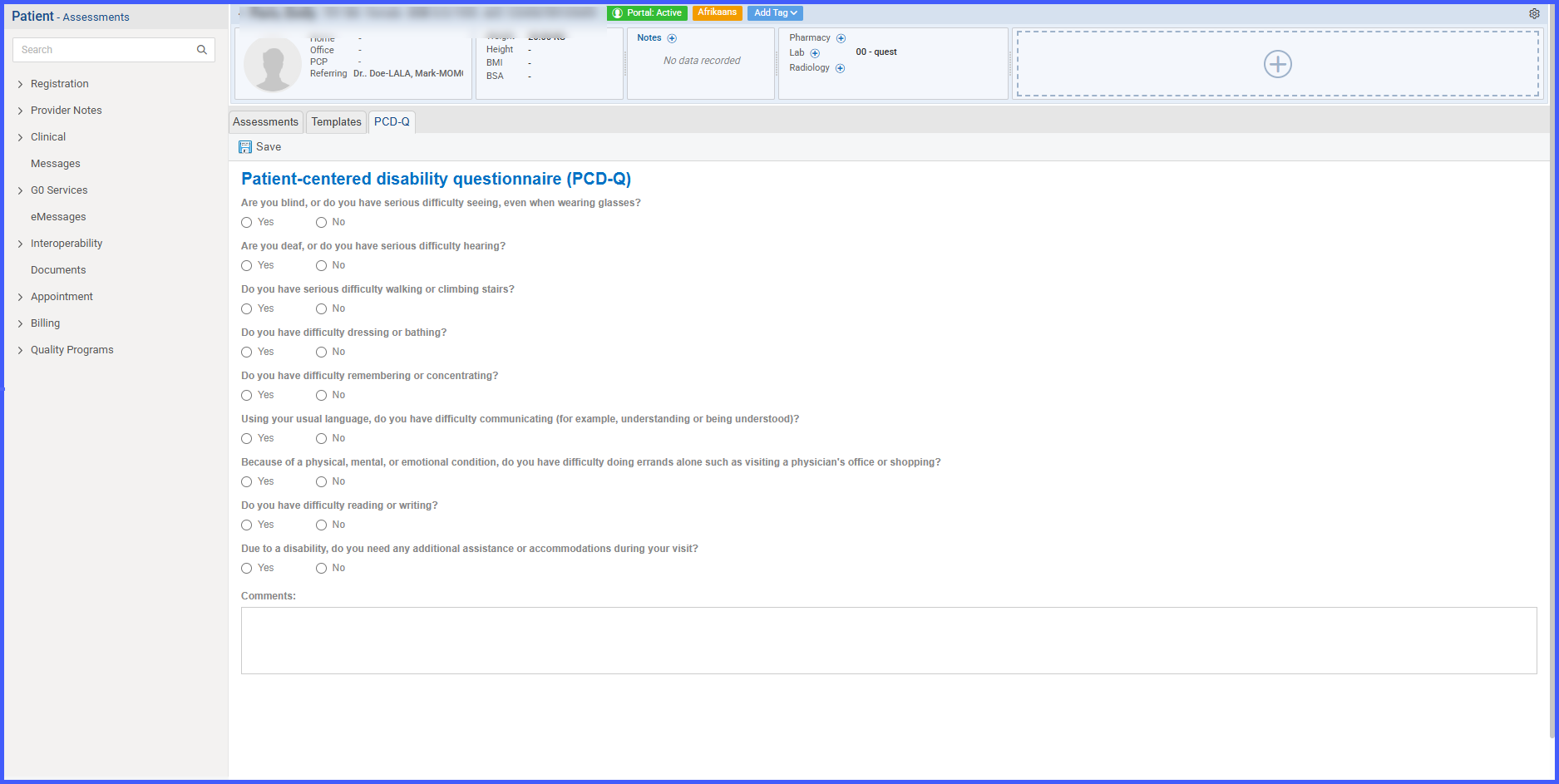The width and height of the screenshot is (1559, 784).
Task: Click into the Comments text box
Action: pyautogui.click(x=889, y=640)
